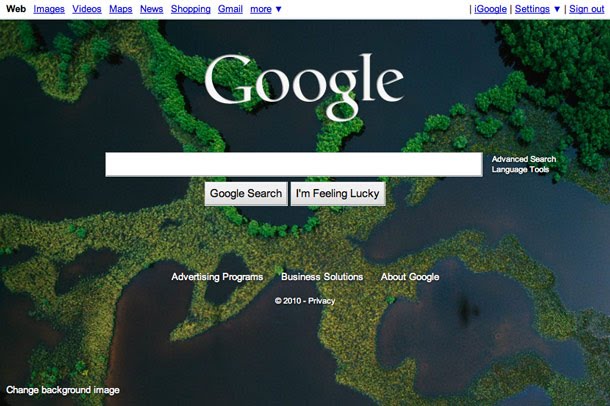This screenshot has width=610, height=406.
Task: Open the Videos link
Action: pos(87,9)
